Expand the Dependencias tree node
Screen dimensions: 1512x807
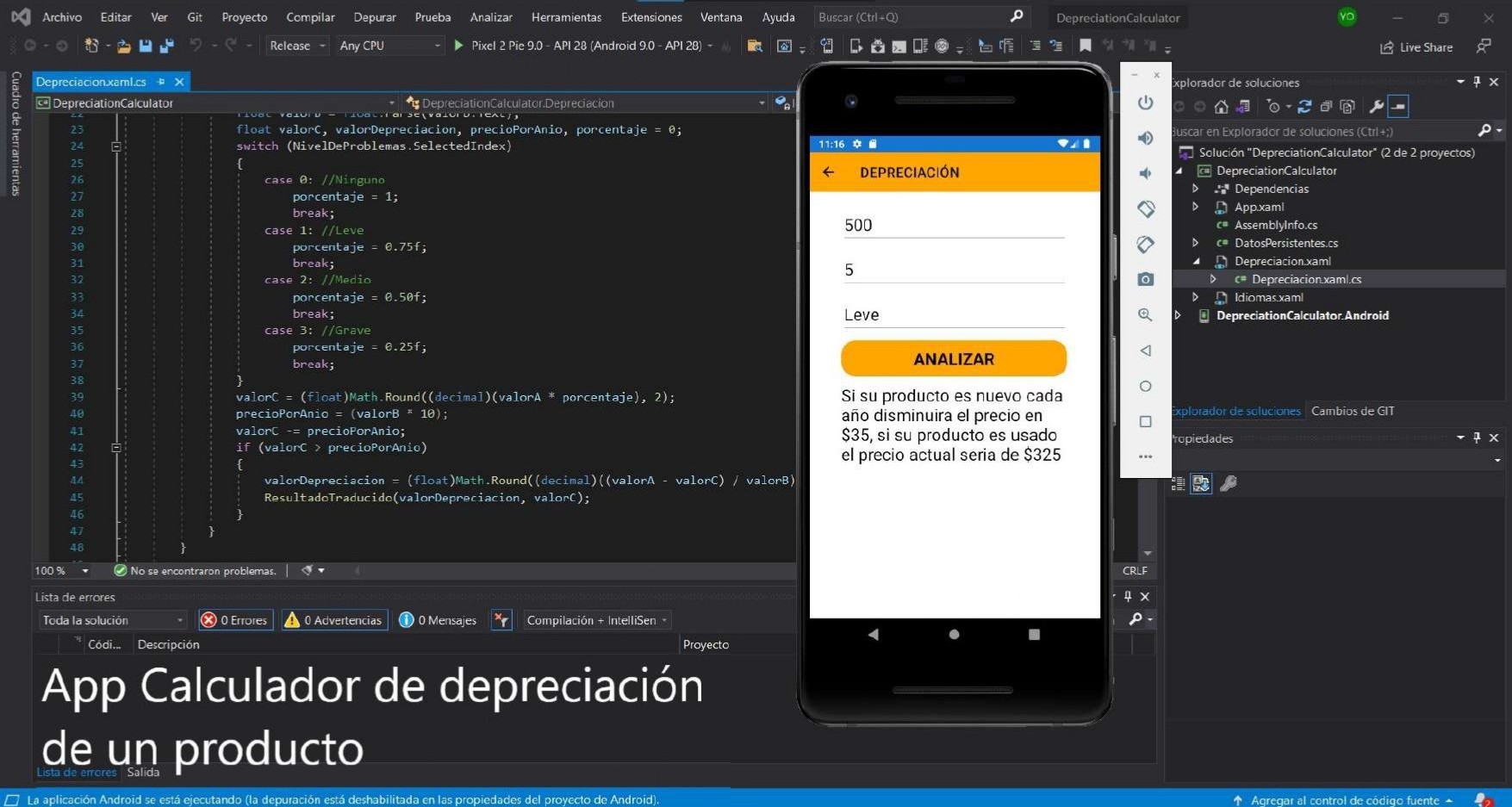click(x=1195, y=189)
